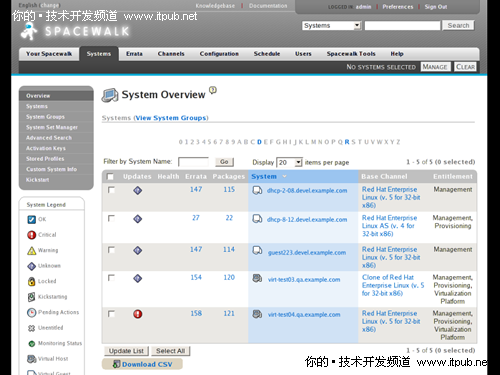500x375 pixels.
Task: Click the Sign Out link
Action: coord(436,7)
